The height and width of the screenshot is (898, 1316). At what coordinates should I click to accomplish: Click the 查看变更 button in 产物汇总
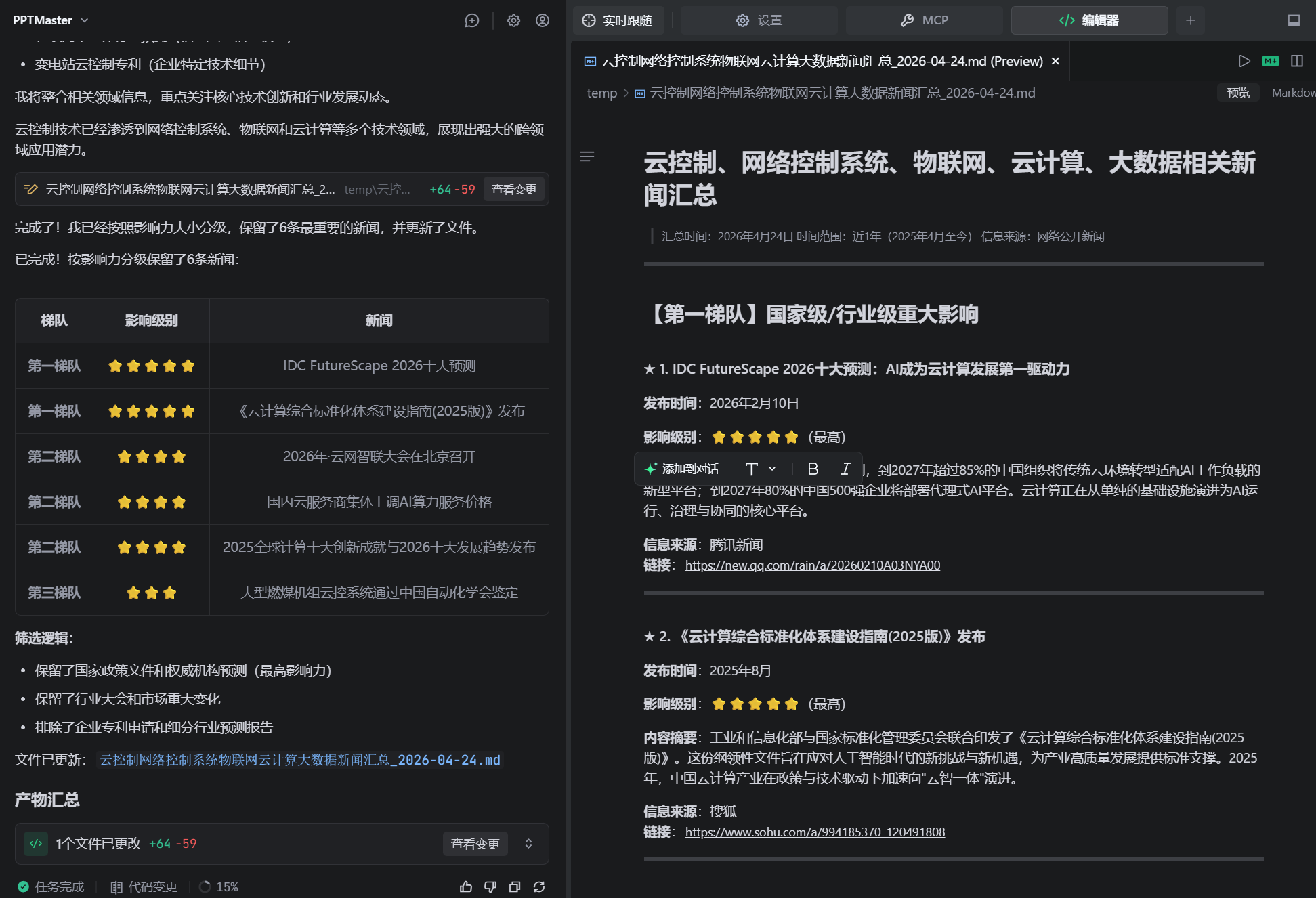tap(475, 844)
